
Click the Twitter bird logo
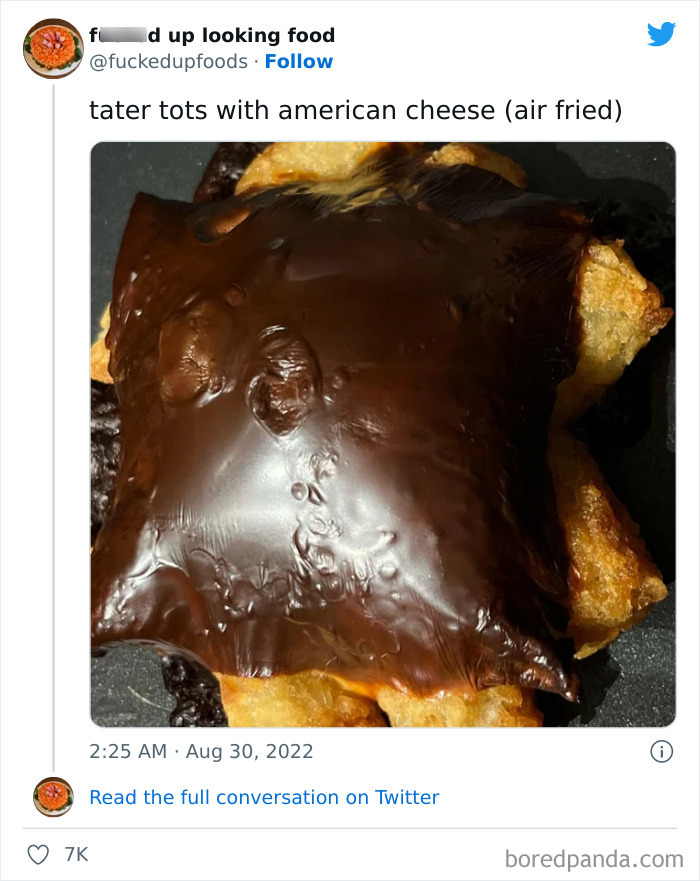point(661,34)
